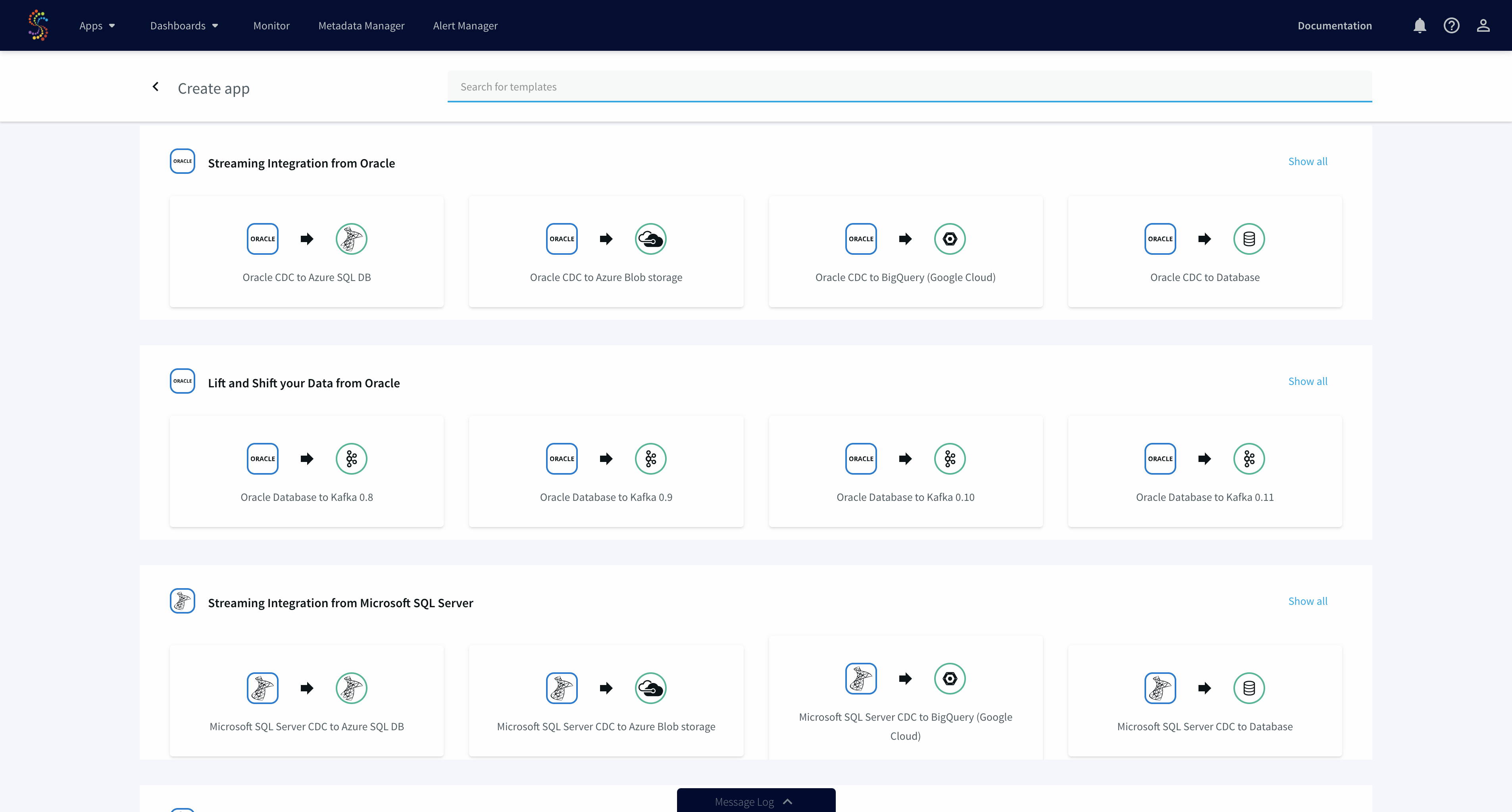This screenshot has height=812, width=1512.
Task: Open the Documentation link
Action: click(x=1335, y=25)
